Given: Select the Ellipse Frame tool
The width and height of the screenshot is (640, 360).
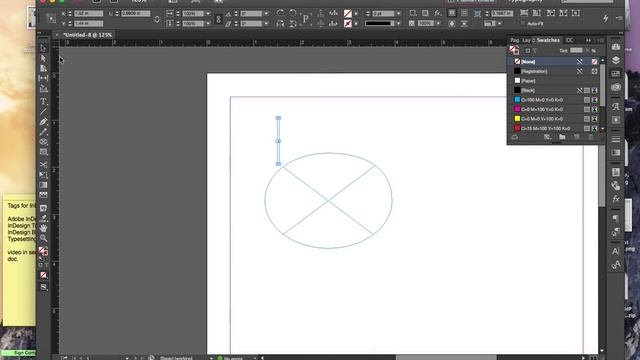Looking at the screenshot, I should [43, 142].
